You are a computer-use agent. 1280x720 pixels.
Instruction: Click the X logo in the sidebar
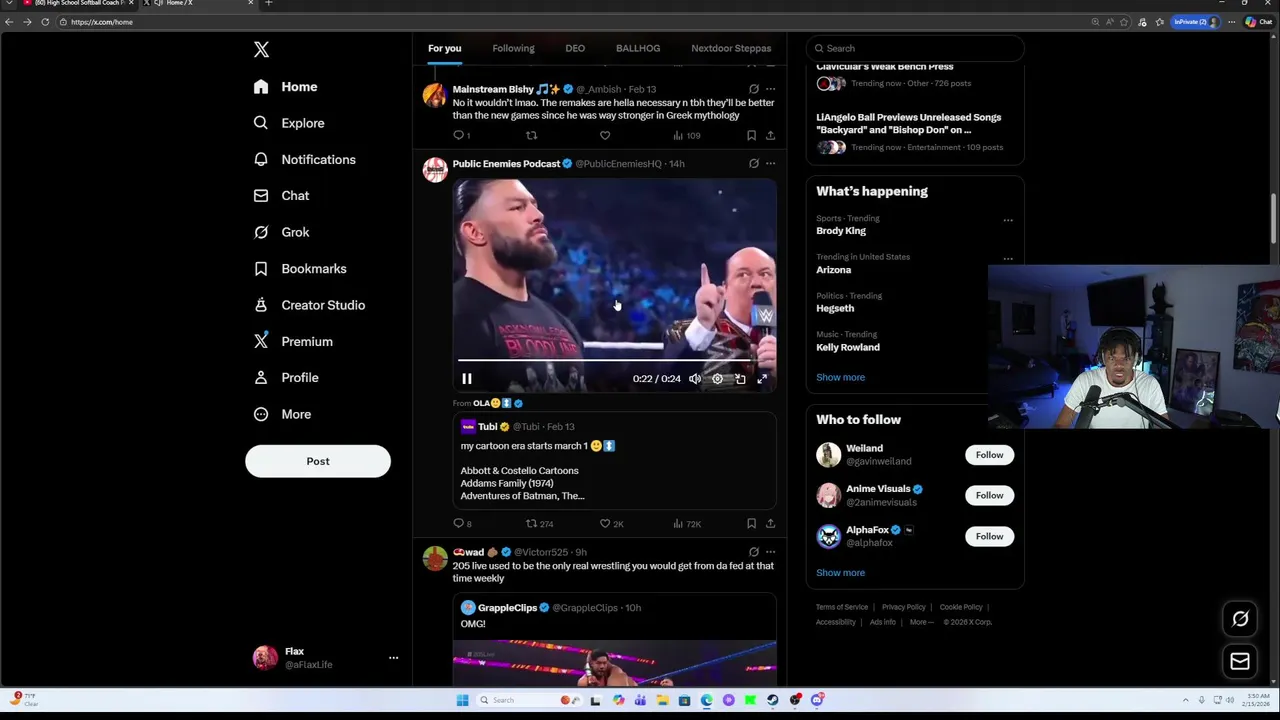point(261,49)
